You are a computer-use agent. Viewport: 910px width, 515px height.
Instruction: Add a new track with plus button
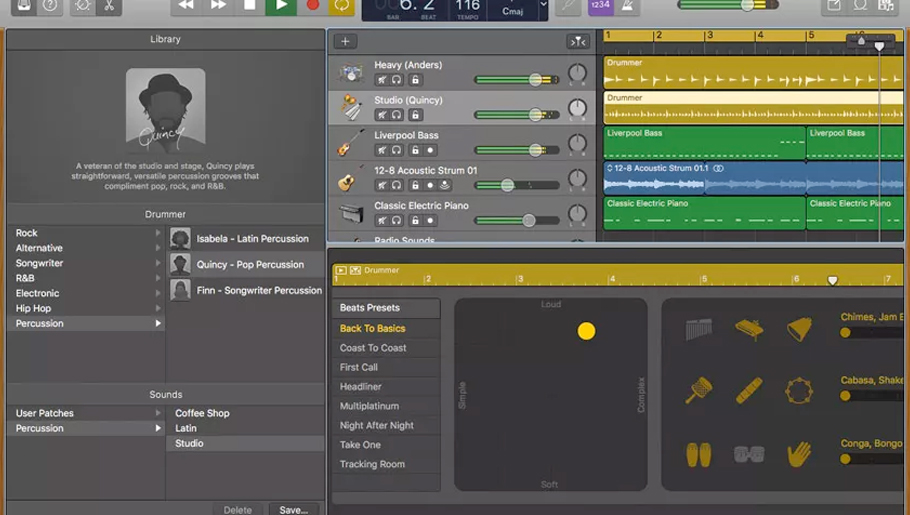(x=345, y=42)
